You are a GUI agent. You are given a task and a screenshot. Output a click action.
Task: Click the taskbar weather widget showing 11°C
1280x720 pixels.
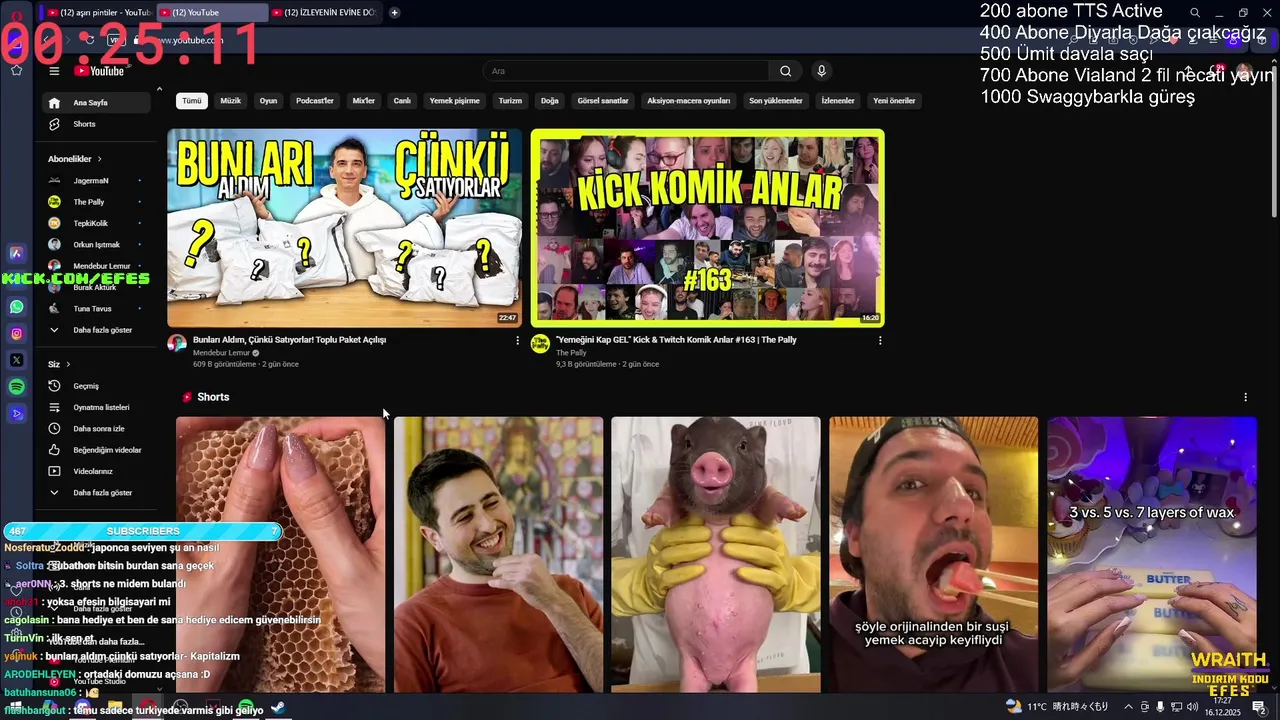(1055, 707)
